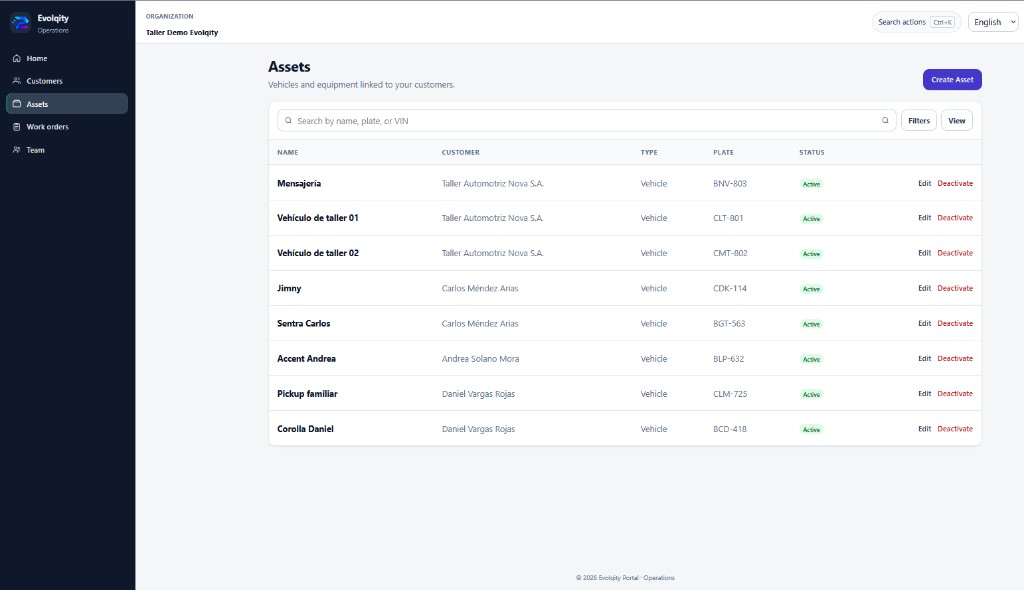Click the magnifier icon at search field start
Viewport: 1024px width, 590px height.
click(288, 120)
